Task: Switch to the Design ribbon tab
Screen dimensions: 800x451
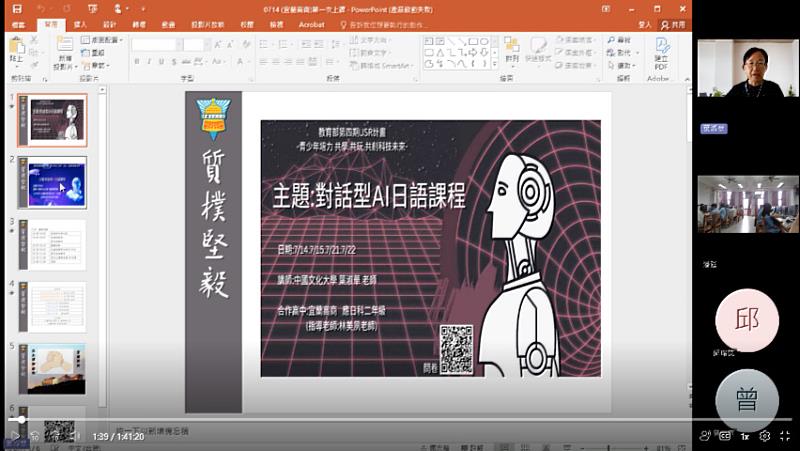Action: (110, 24)
